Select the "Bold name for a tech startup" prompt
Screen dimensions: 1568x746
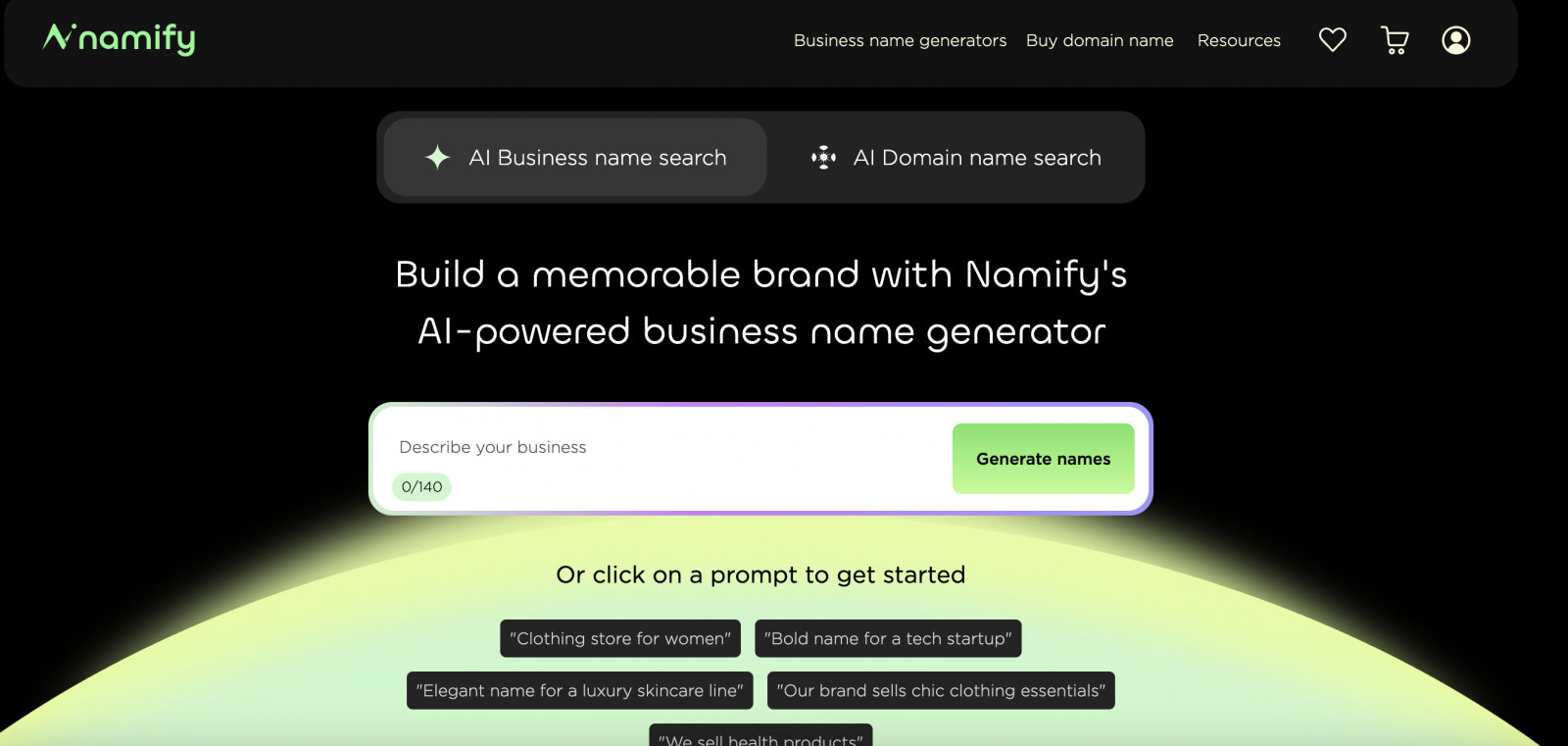(x=888, y=638)
